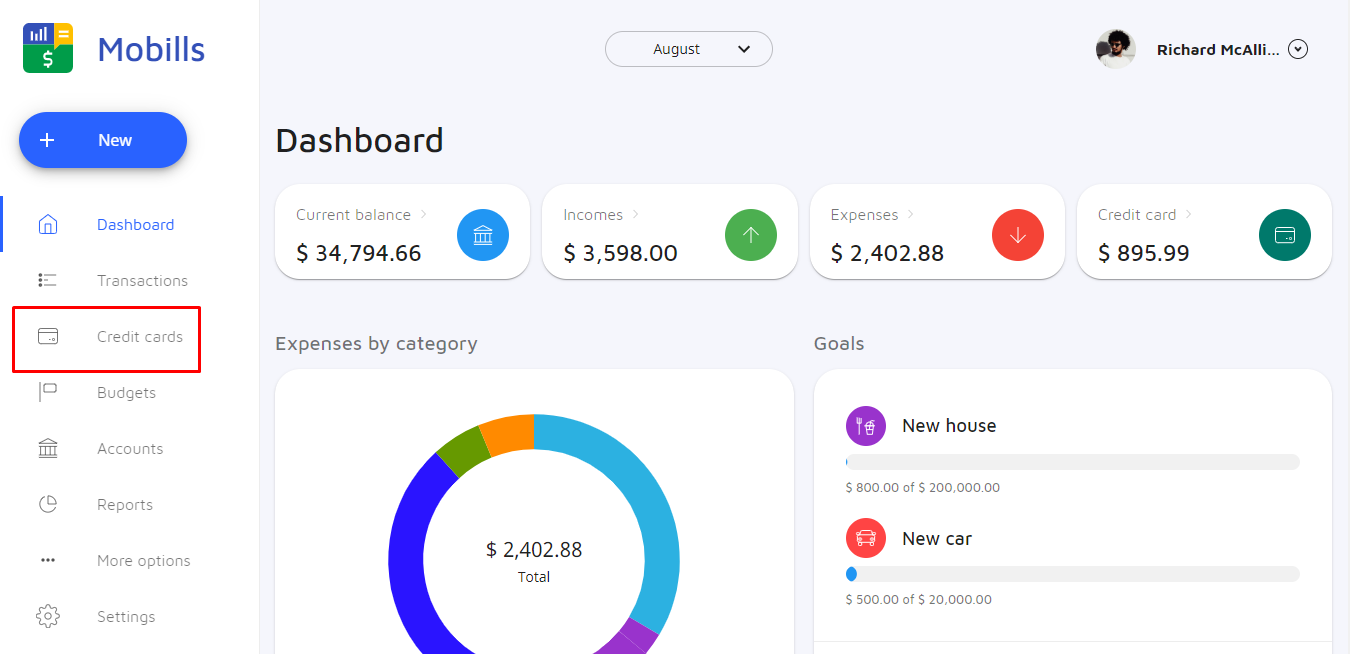Click the Dashboard page heading

coord(359,141)
